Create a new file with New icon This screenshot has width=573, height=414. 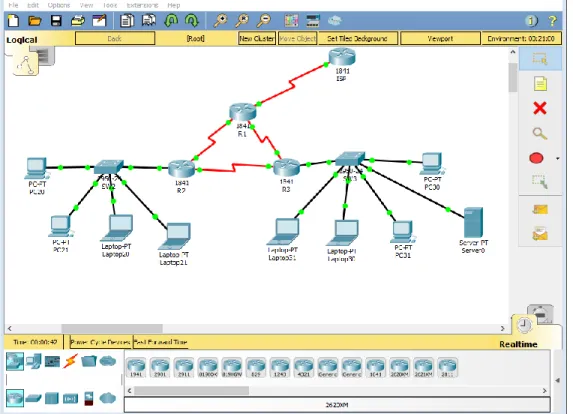tap(13, 20)
